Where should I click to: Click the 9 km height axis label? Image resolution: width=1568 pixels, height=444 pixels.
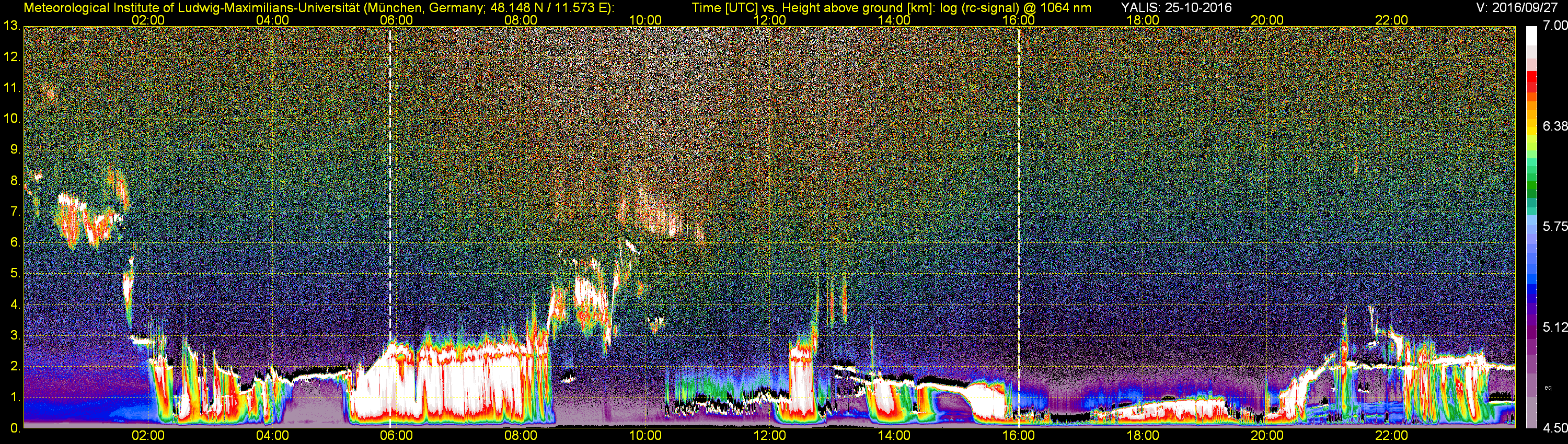click(15, 149)
